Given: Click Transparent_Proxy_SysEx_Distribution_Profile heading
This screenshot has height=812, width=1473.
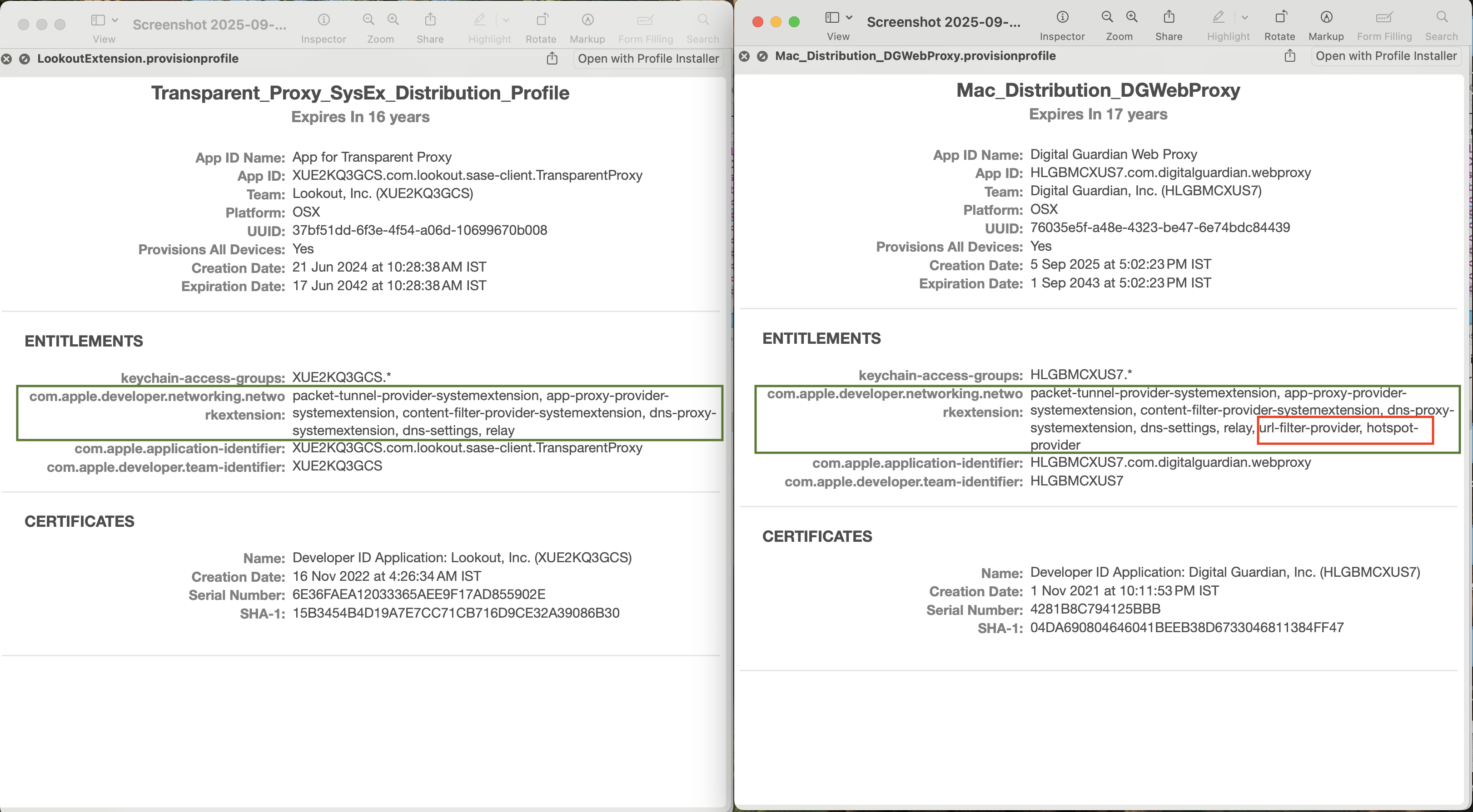Looking at the screenshot, I should tap(360, 93).
